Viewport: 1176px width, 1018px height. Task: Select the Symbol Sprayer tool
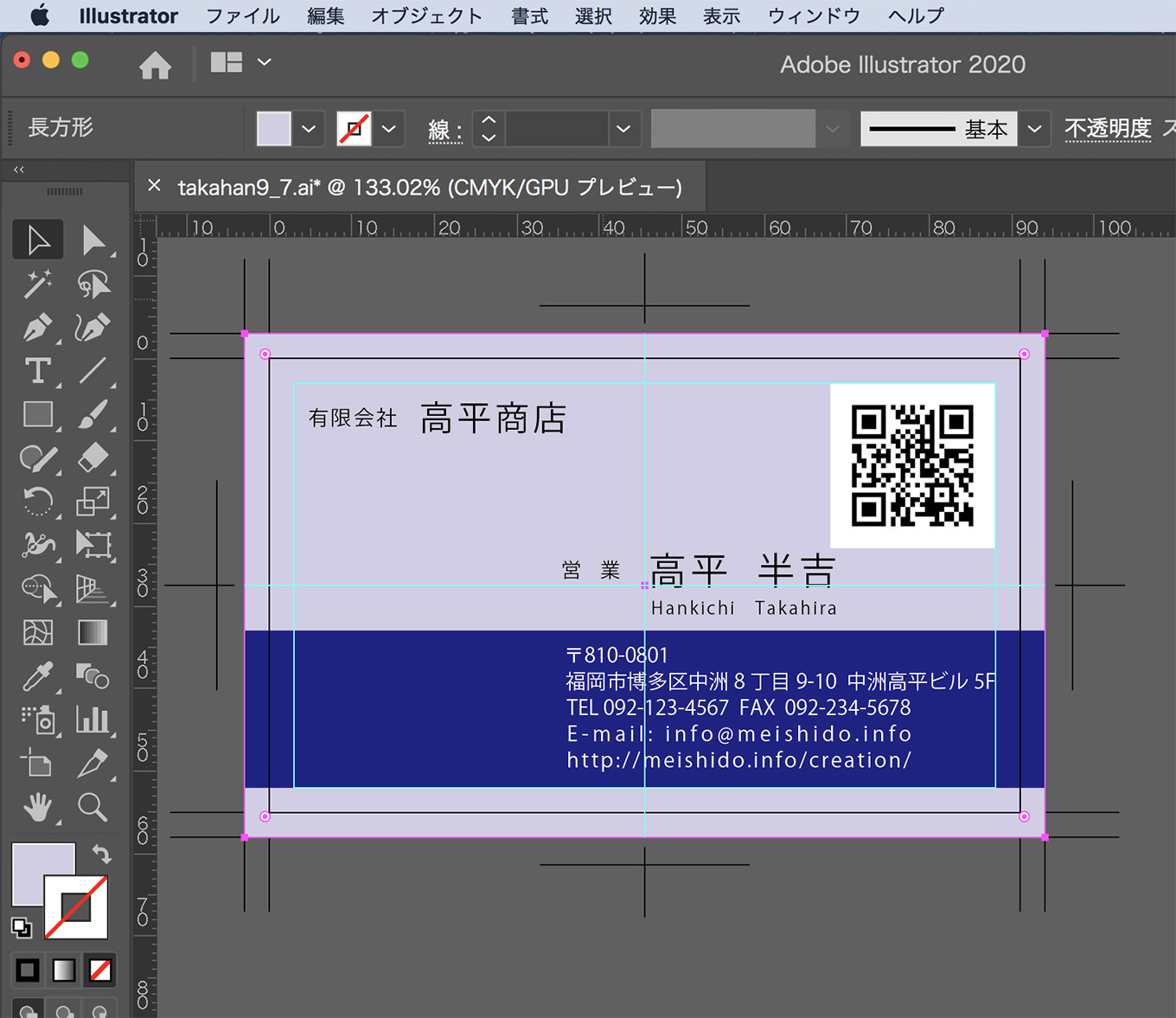pos(38,720)
